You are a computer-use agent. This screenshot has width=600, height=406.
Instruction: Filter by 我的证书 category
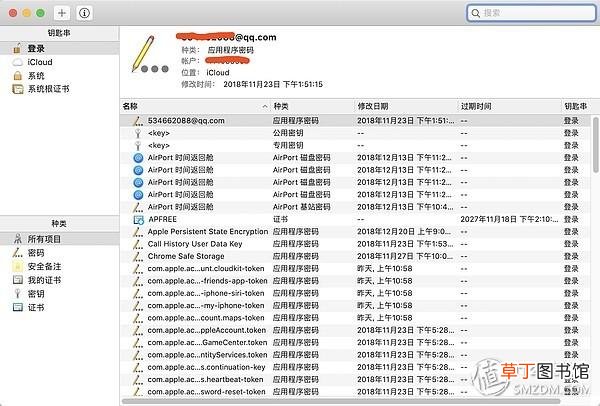pos(59,280)
